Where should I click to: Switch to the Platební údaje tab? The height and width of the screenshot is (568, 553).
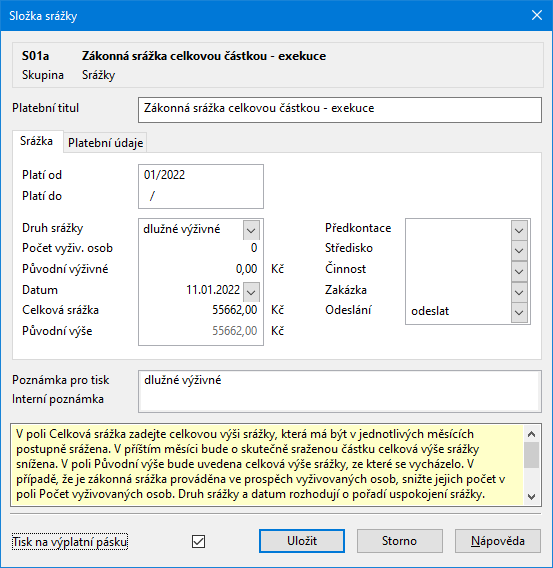tap(105, 143)
